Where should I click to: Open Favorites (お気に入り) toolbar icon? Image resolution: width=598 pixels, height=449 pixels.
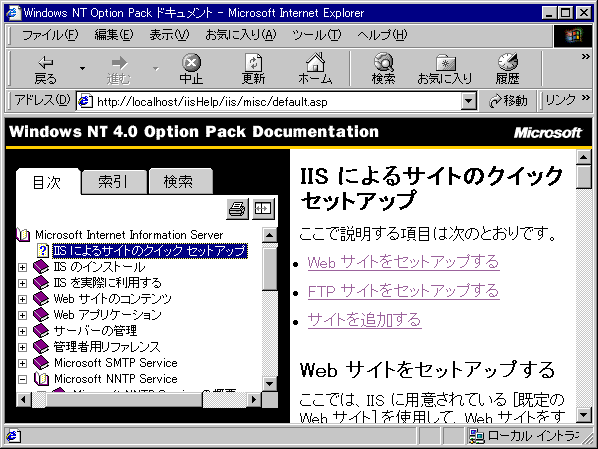(x=445, y=69)
